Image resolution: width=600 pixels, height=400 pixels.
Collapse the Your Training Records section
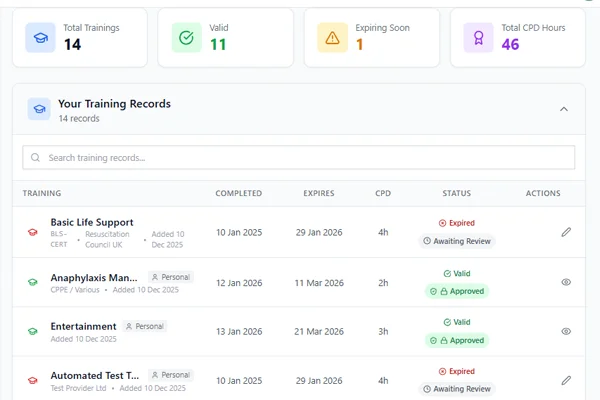(563, 109)
